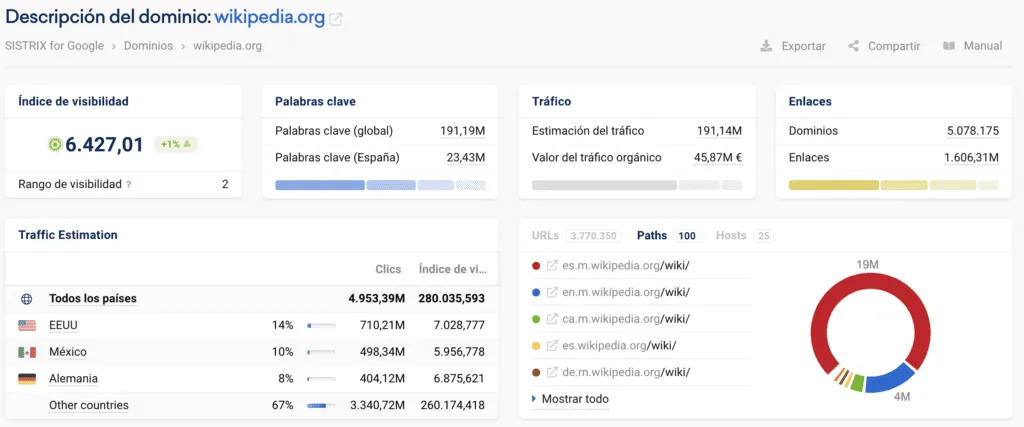Open external link icon beside wikipedia.org title
Screen dimensions: 1024x427
pos(335,19)
